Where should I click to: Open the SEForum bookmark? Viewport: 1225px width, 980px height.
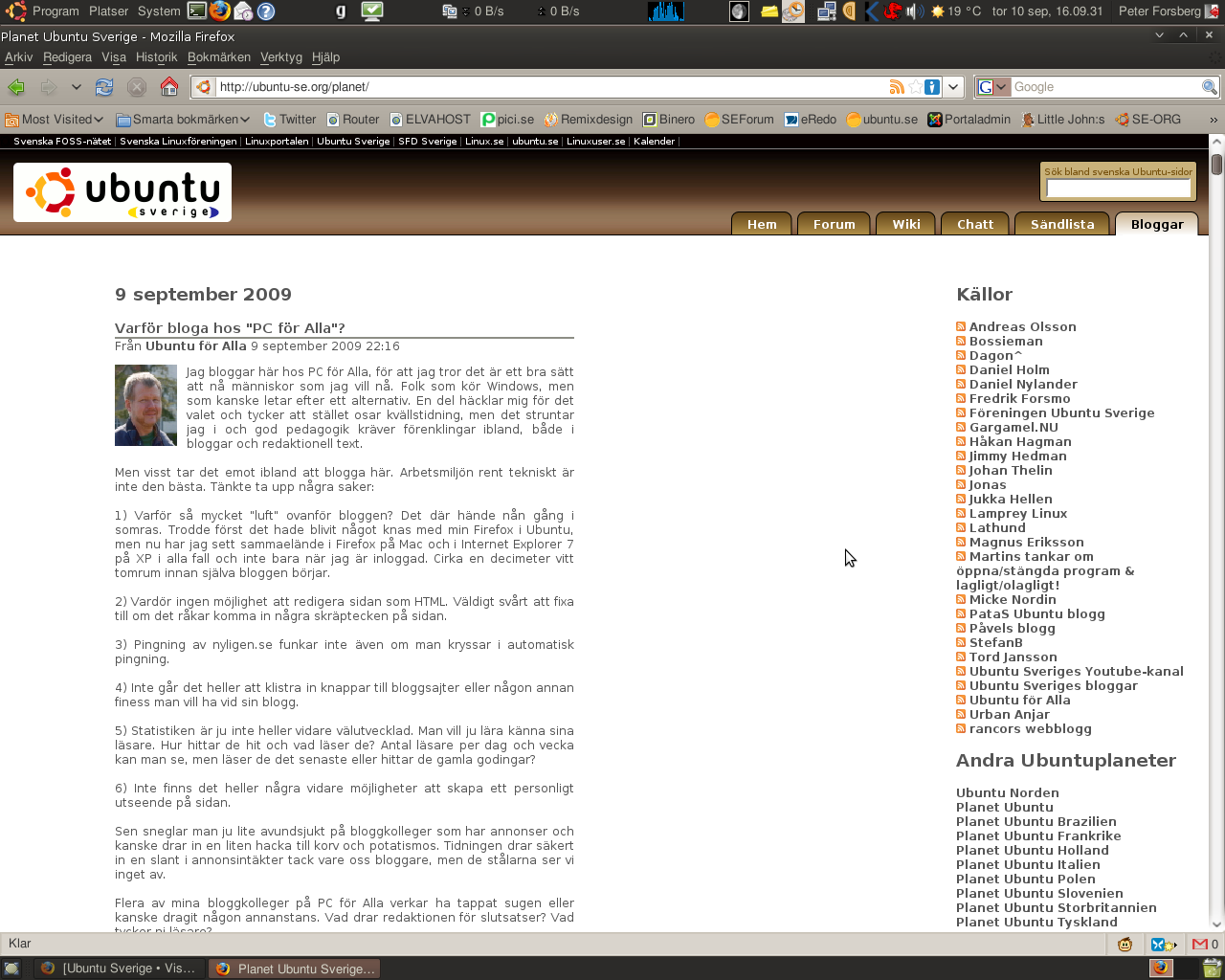click(739, 120)
